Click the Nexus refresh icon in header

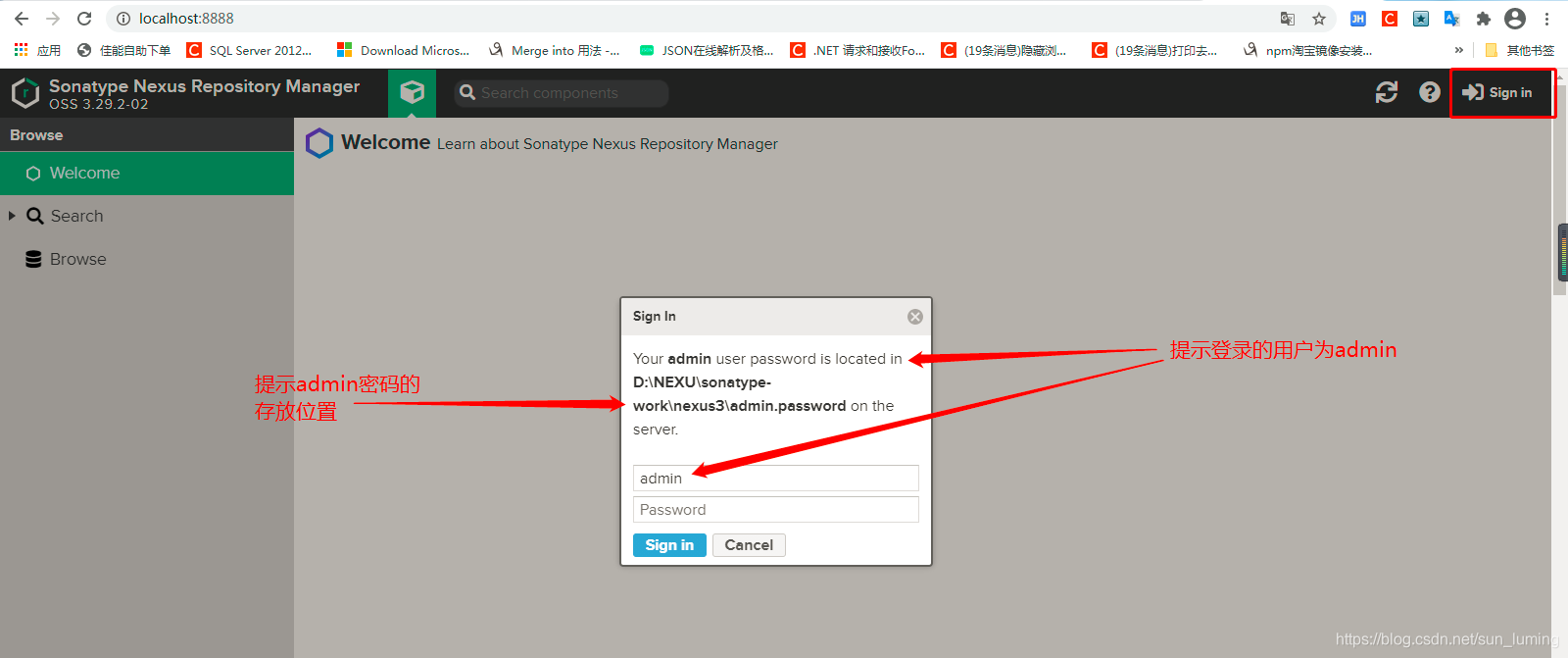(x=1387, y=92)
